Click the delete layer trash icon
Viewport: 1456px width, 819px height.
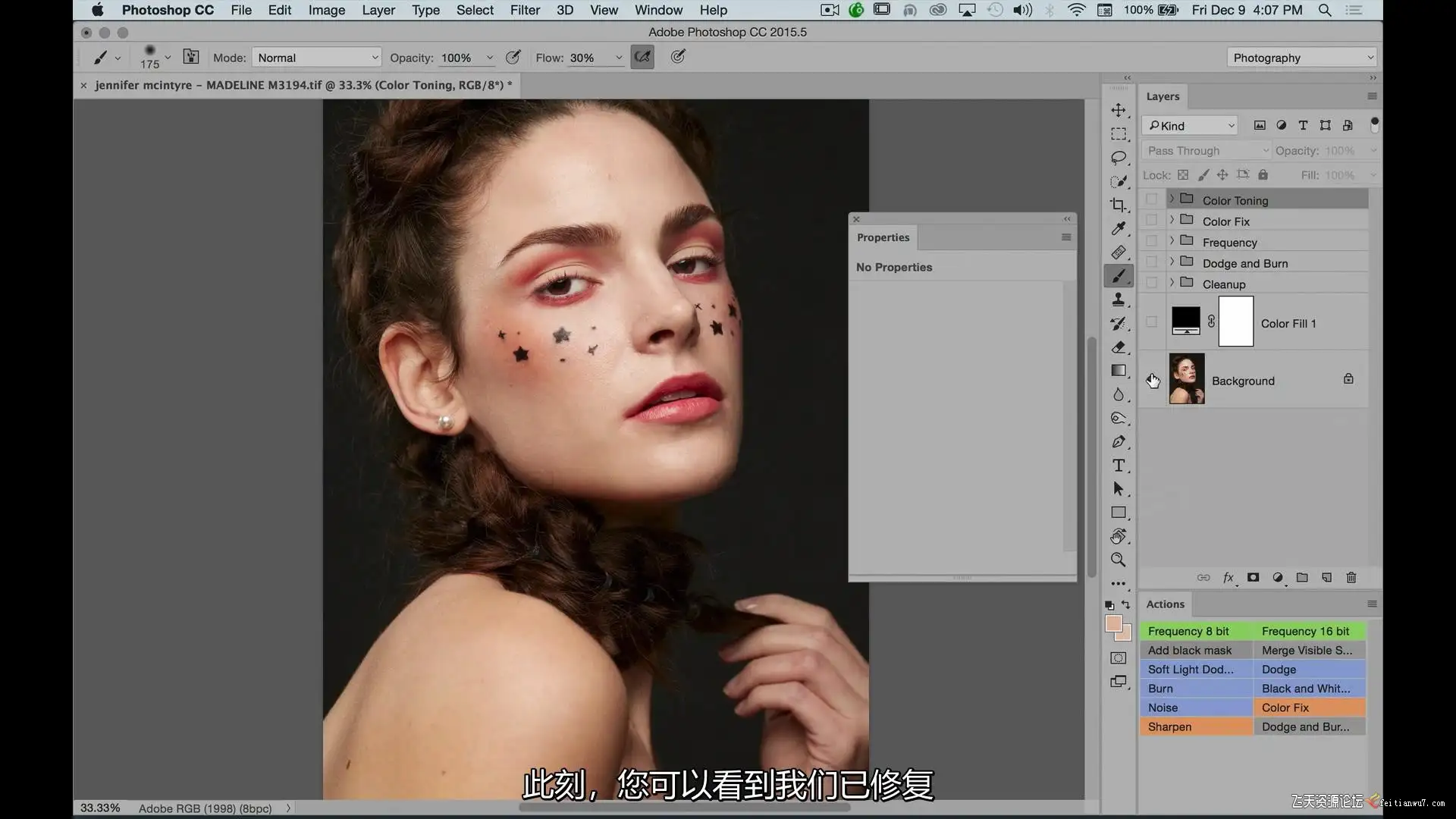click(x=1351, y=578)
